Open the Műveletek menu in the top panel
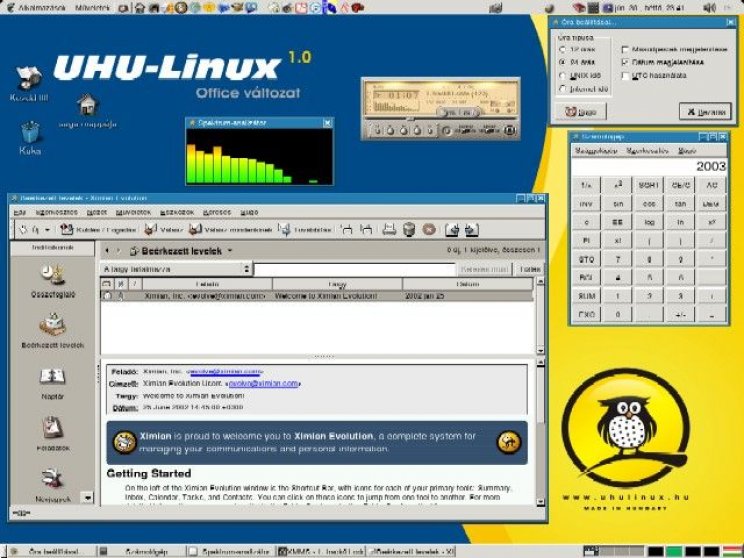Screen dimensions: 744x558 [92, 8]
